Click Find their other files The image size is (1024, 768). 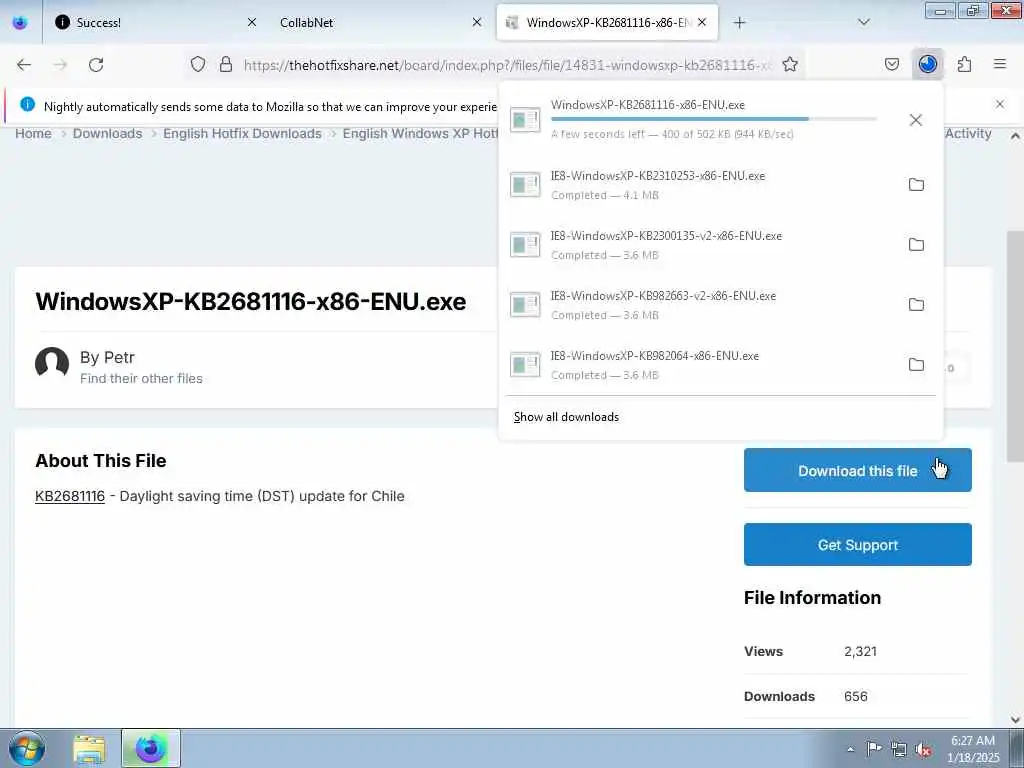coord(141,378)
